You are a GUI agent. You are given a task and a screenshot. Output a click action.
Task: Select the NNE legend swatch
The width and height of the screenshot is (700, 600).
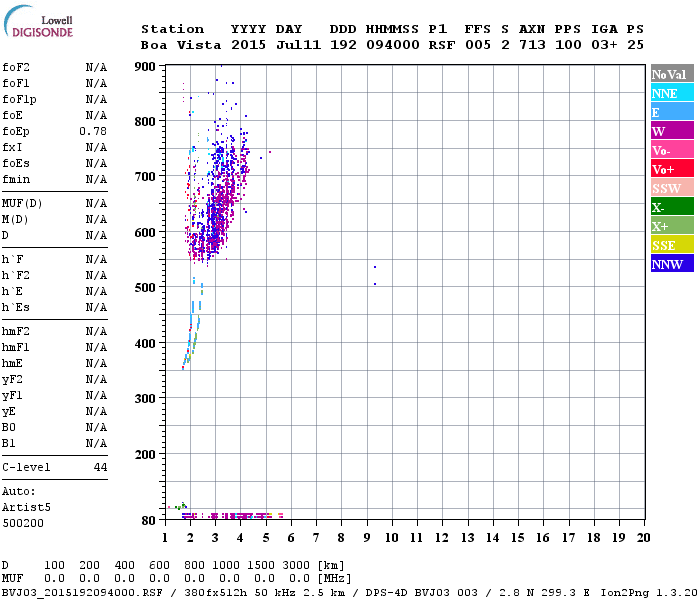[x=672, y=93]
